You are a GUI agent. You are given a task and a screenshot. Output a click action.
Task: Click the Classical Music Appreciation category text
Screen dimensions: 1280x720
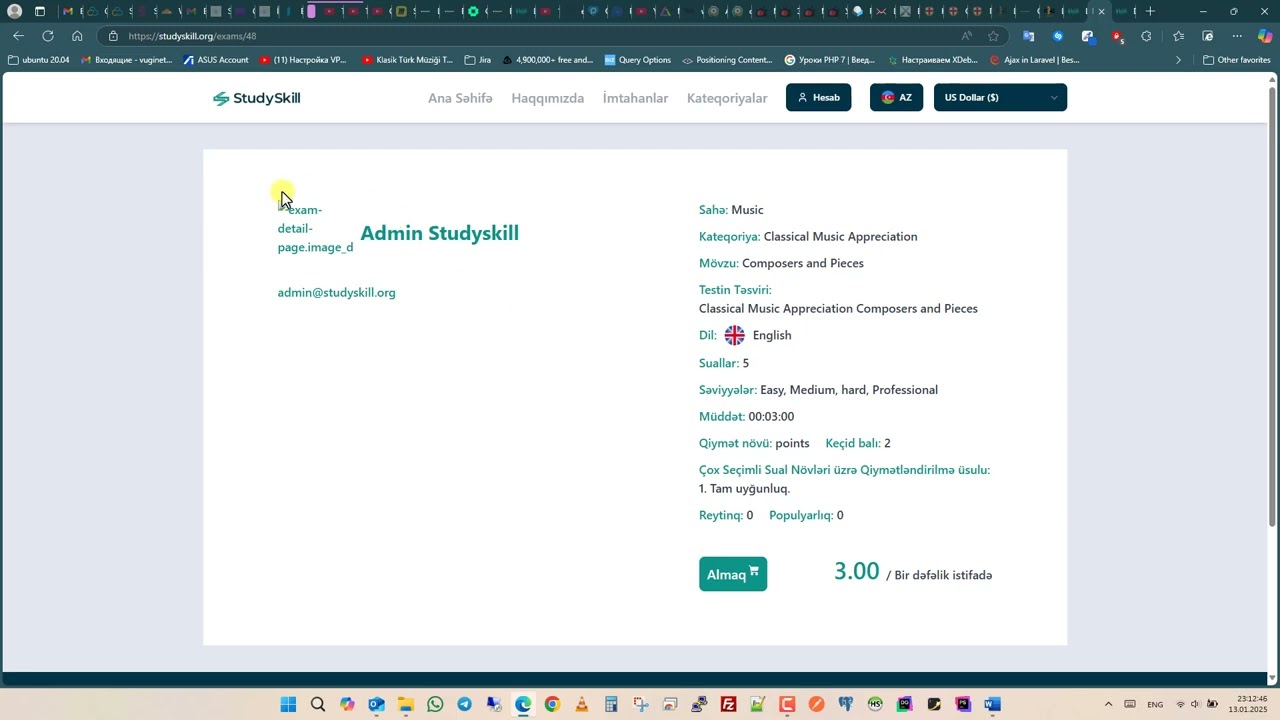(840, 236)
